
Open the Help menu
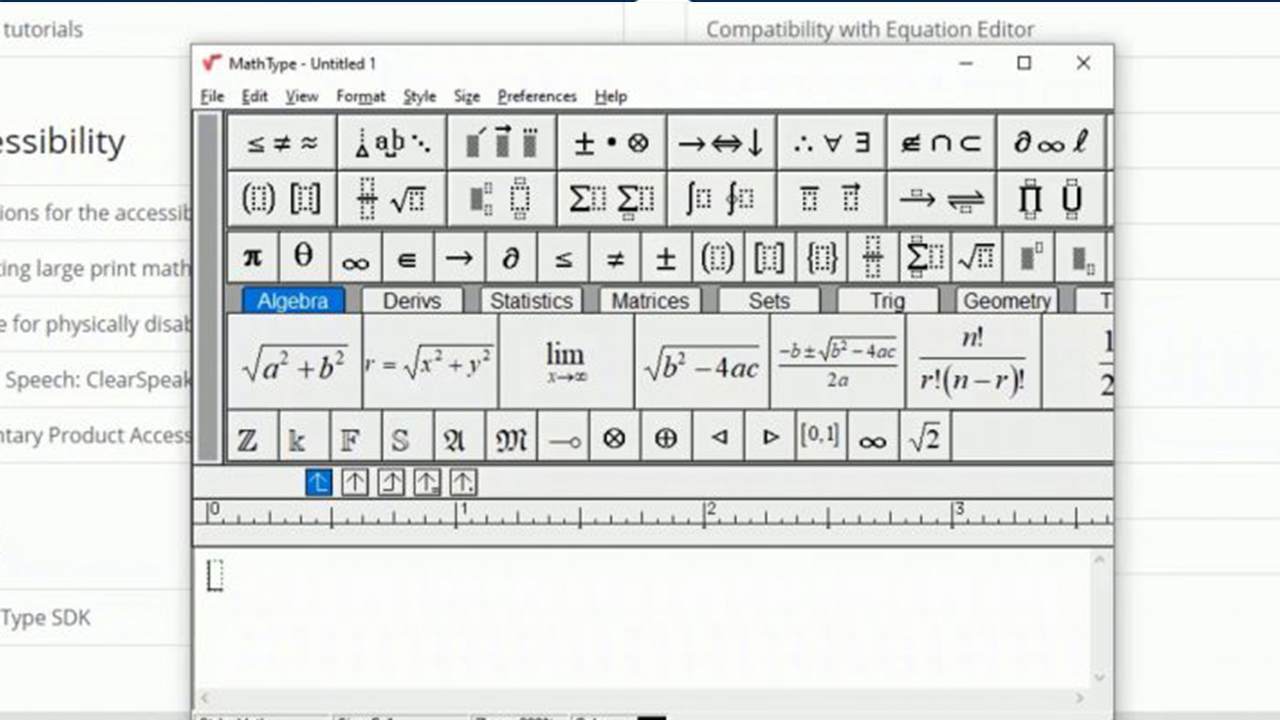(x=611, y=97)
